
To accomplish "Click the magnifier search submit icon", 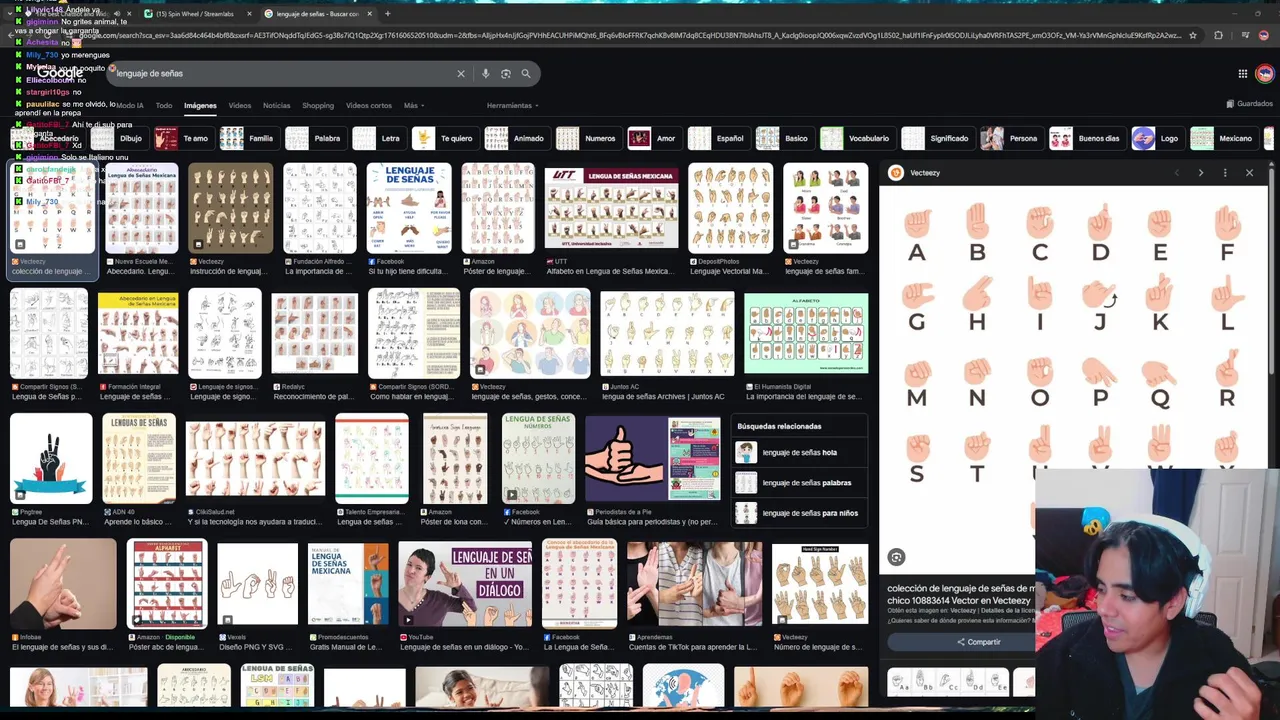I will point(526,73).
